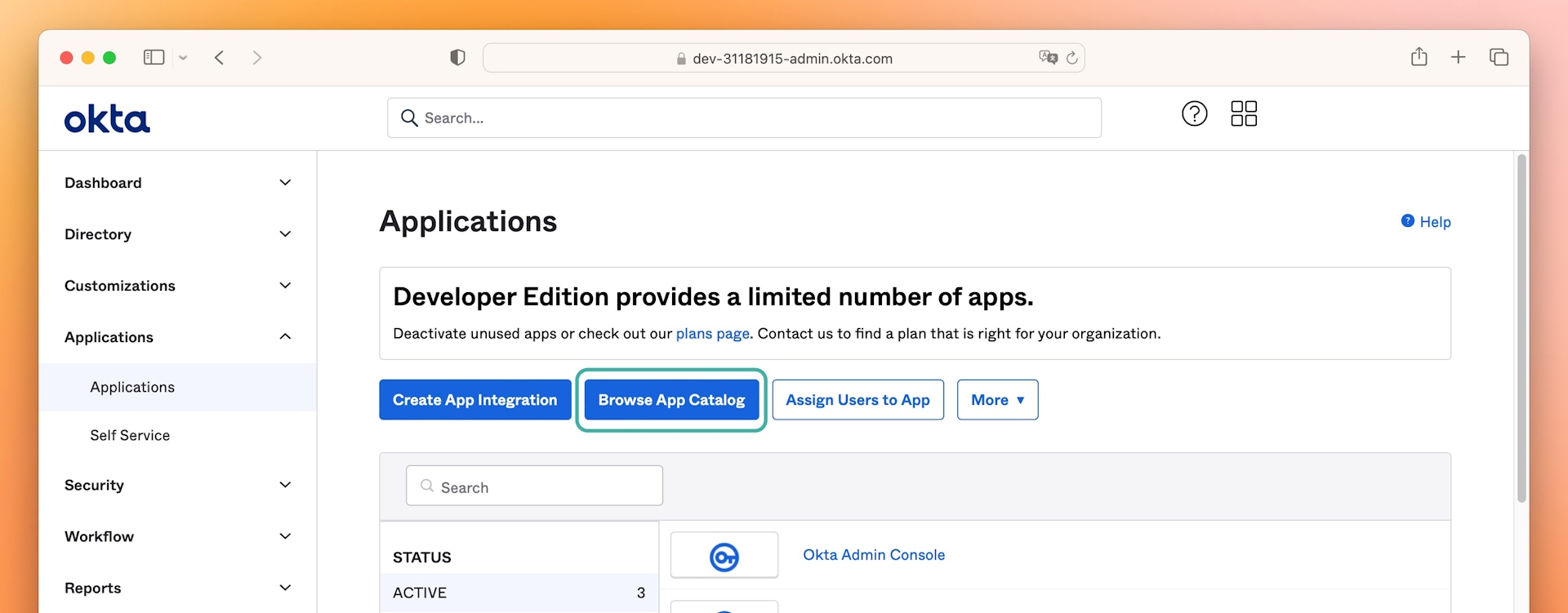Viewport: 1568px width, 613px height.
Task: Open a new tab with plus icon
Action: [x=1458, y=56]
